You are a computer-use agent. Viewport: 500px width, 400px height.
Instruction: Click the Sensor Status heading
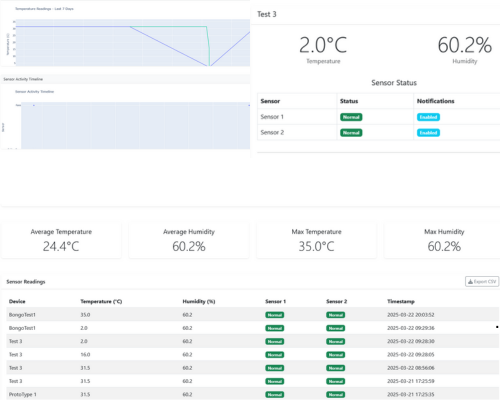pos(394,83)
